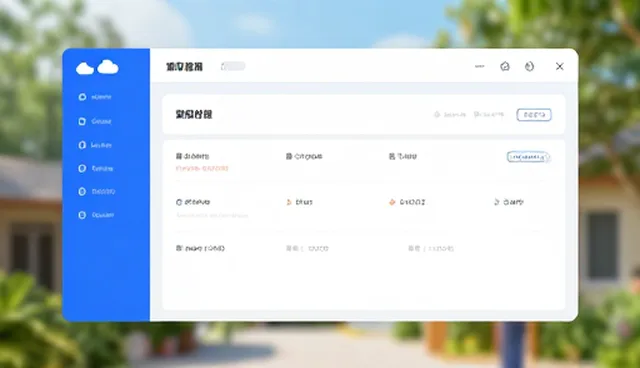Viewport: 640px width, 368px height.
Task: Open the fifth sidebar menu item
Action: [97, 191]
